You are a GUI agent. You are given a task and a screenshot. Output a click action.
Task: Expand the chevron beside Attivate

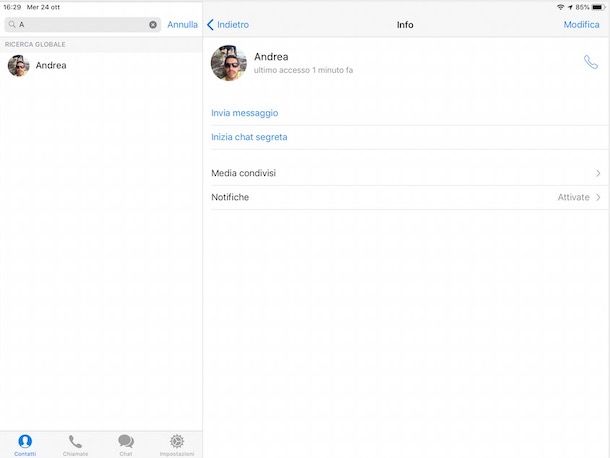598,197
